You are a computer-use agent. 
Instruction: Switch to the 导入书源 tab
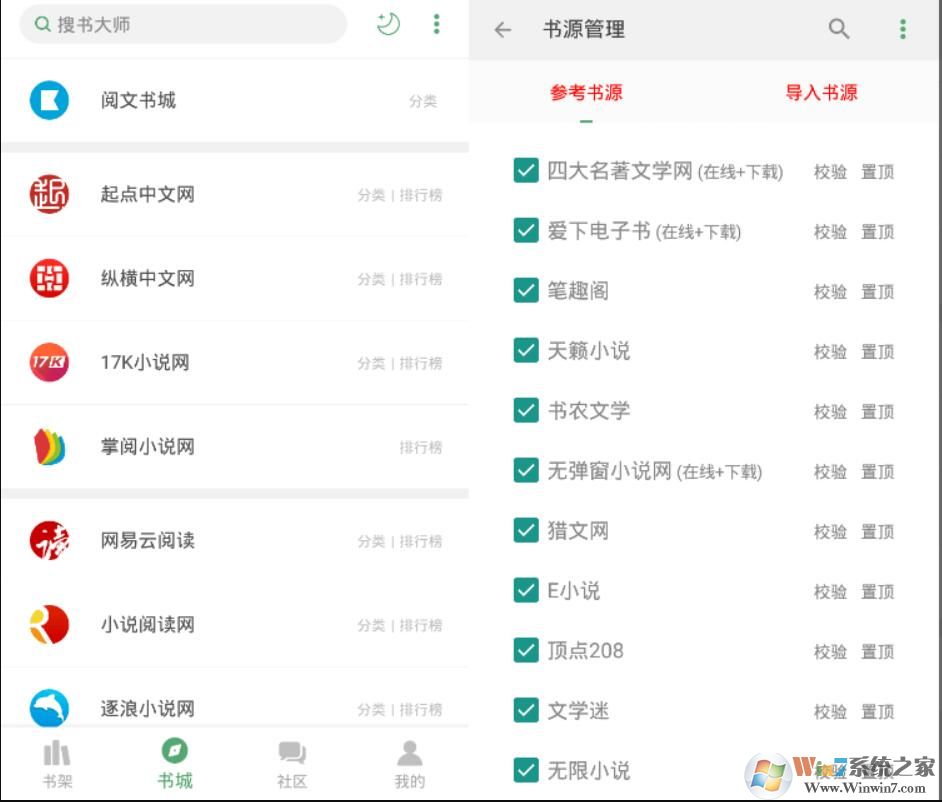[x=820, y=93]
